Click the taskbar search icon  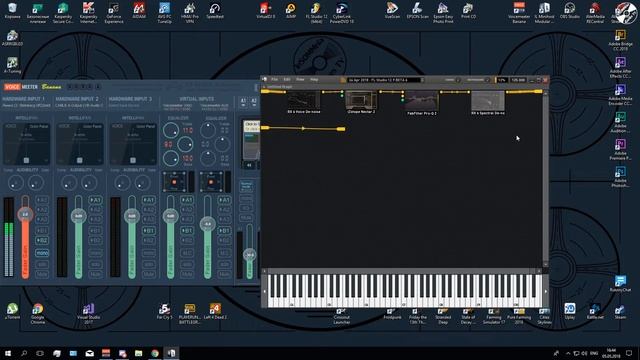click(24, 353)
